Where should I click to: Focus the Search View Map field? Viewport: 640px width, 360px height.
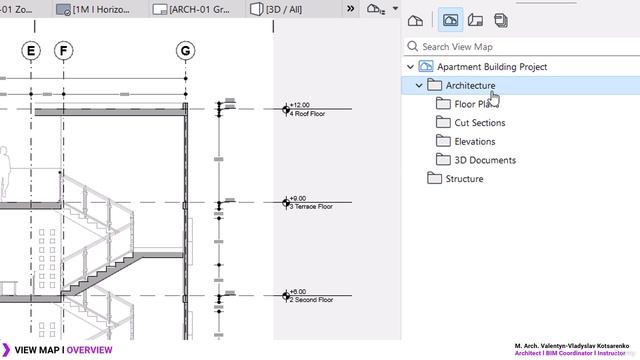522,47
